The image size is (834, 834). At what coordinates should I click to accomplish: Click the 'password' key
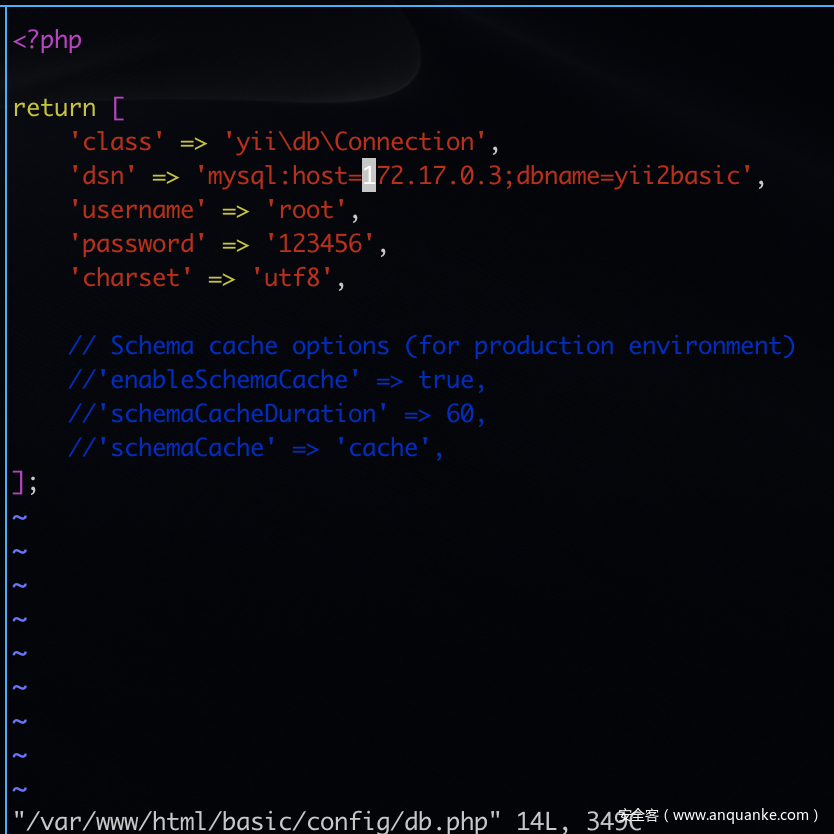[x=138, y=244]
